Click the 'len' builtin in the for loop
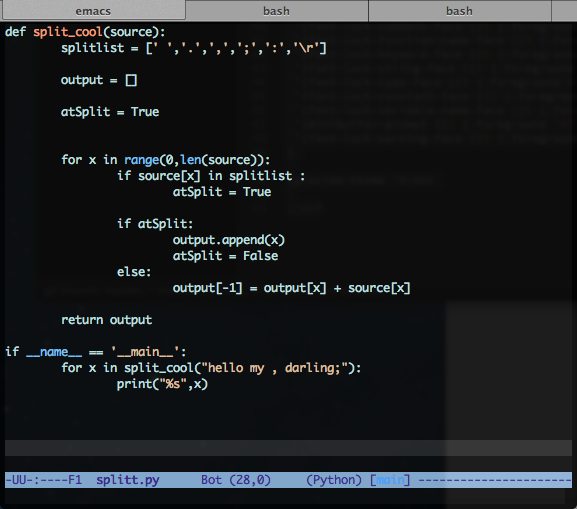This screenshot has height=509, width=577. [191, 160]
